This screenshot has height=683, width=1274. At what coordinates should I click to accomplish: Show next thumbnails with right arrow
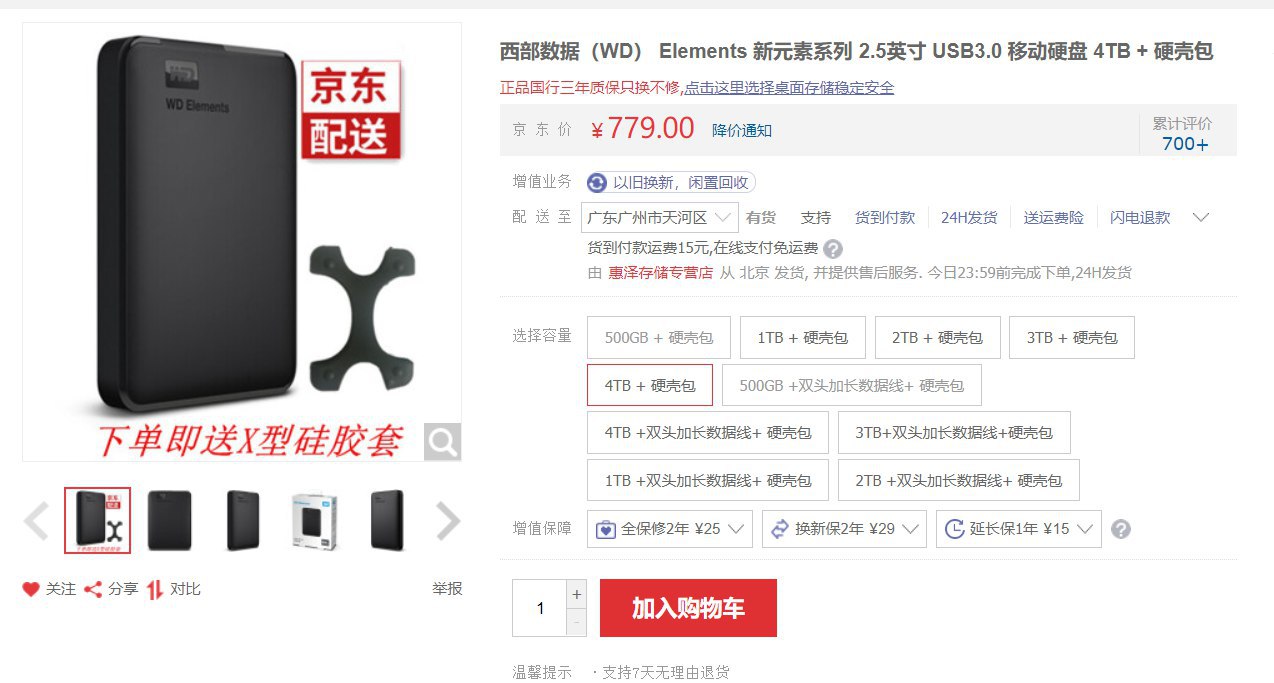tap(448, 521)
